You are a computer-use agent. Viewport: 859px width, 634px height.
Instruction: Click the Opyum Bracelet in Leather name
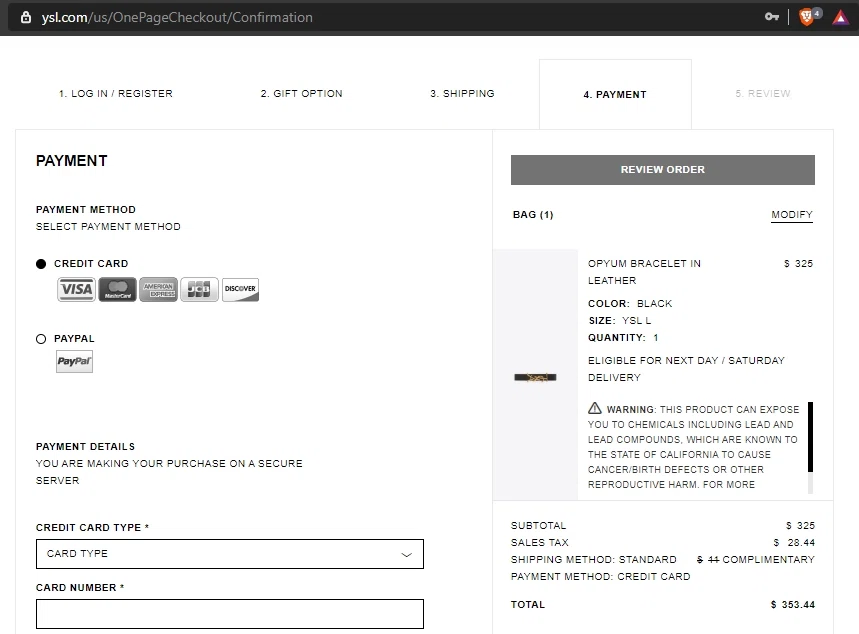point(644,272)
